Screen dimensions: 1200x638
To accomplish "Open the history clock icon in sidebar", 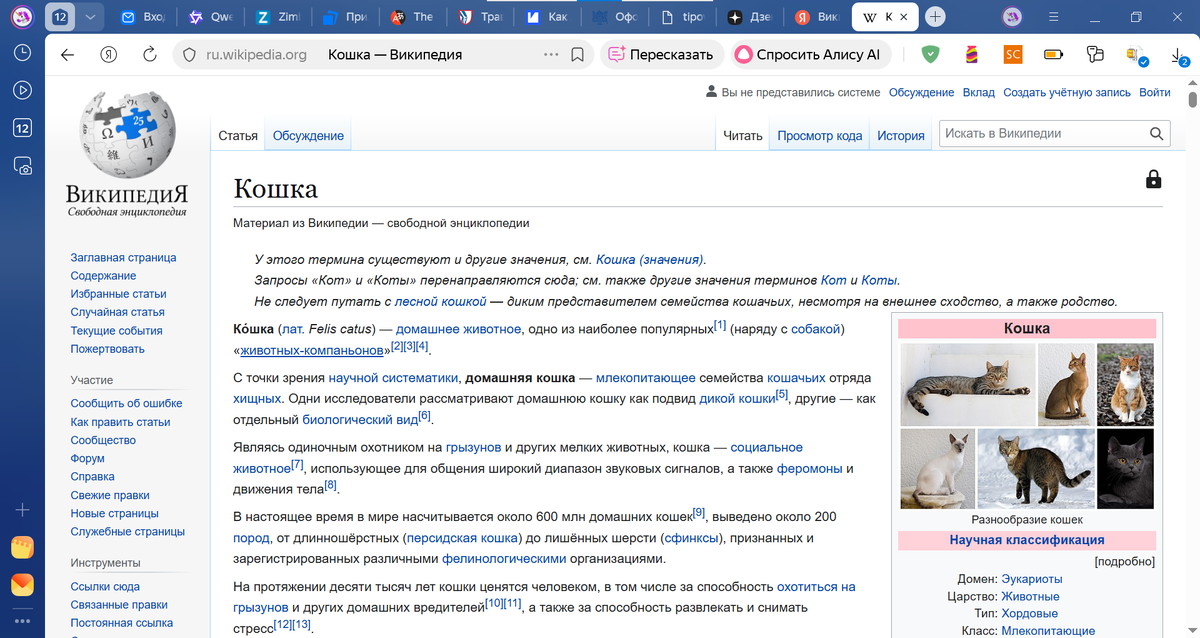I will click(x=22, y=53).
